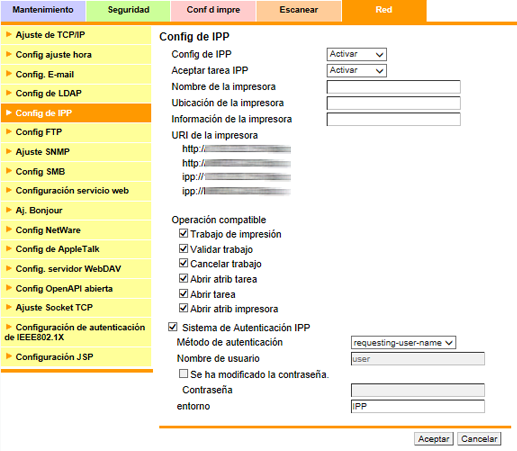The width and height of the screenshot is (517, 451).
Task: Disable Sistema de Autenticación IPP checkbox
Action: coord(173,327)
